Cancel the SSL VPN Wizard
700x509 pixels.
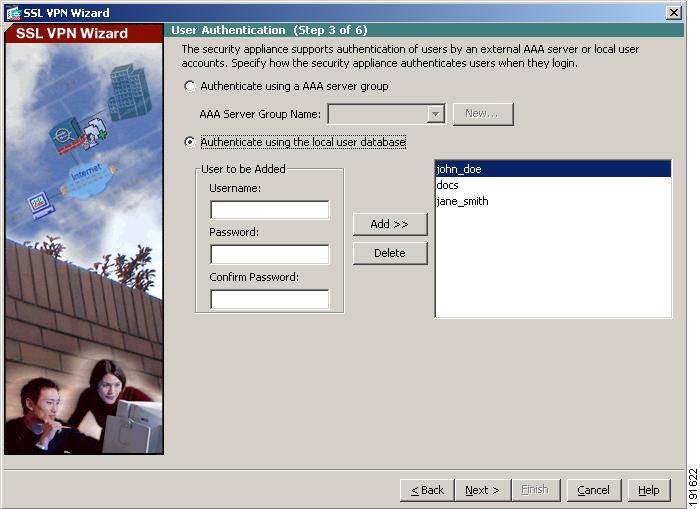coord(593,490)
